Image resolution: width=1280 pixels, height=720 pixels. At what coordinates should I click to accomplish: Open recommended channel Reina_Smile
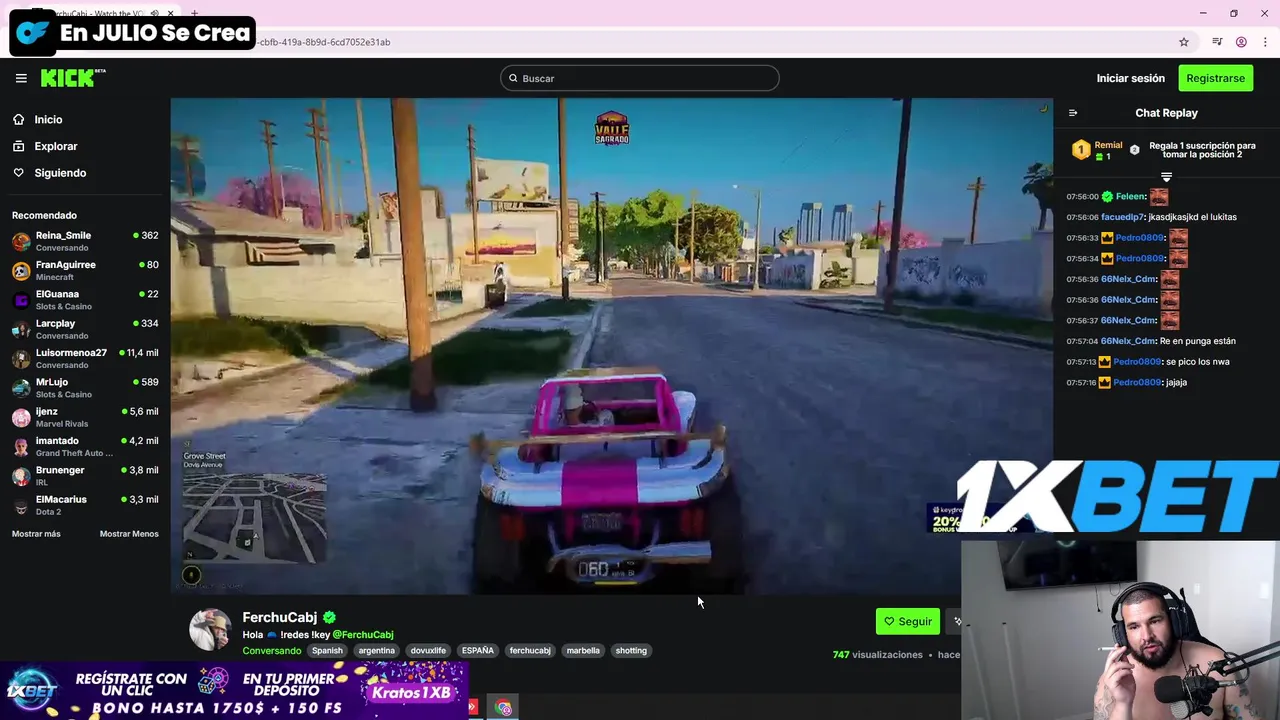85,241
